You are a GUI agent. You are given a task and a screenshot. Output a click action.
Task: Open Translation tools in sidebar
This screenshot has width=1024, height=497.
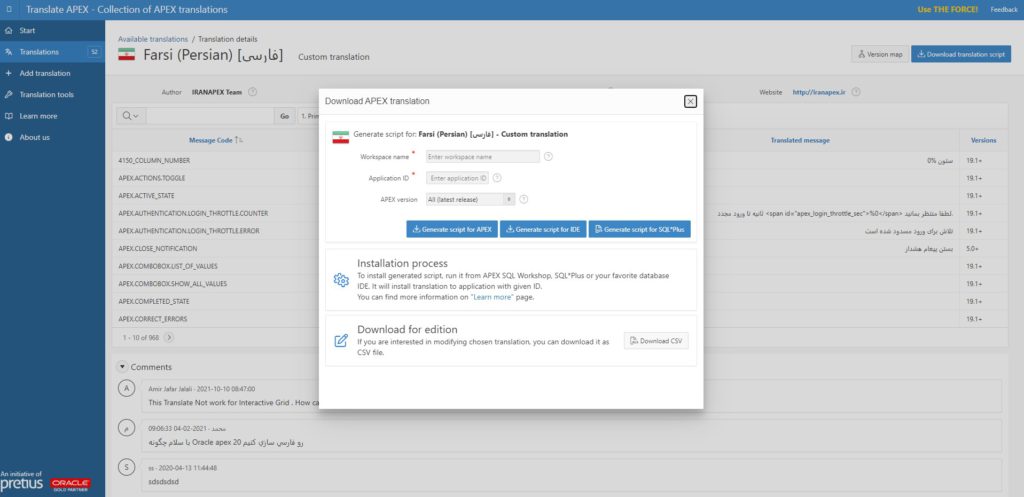pos(52,95)
